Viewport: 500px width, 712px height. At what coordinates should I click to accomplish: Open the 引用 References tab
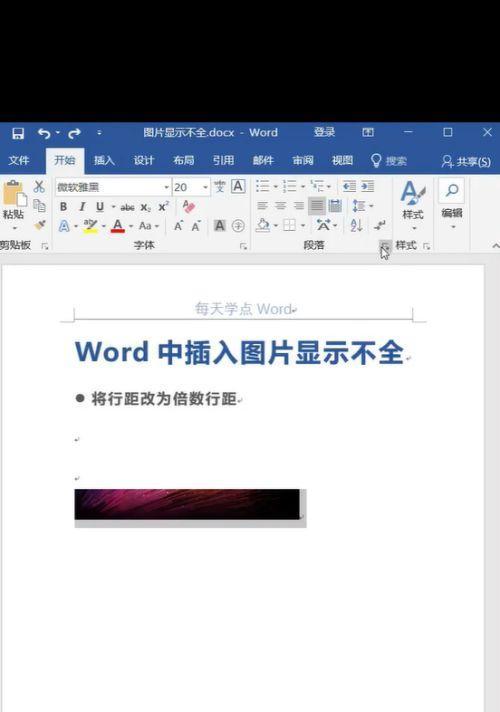(x=223, y=160)
